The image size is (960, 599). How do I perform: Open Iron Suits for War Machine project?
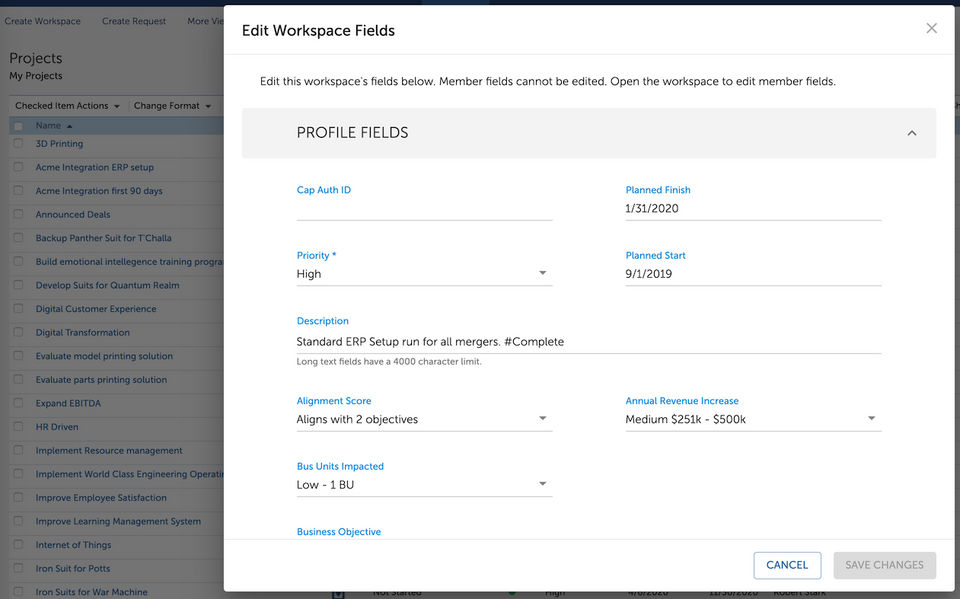pos(91,592)
